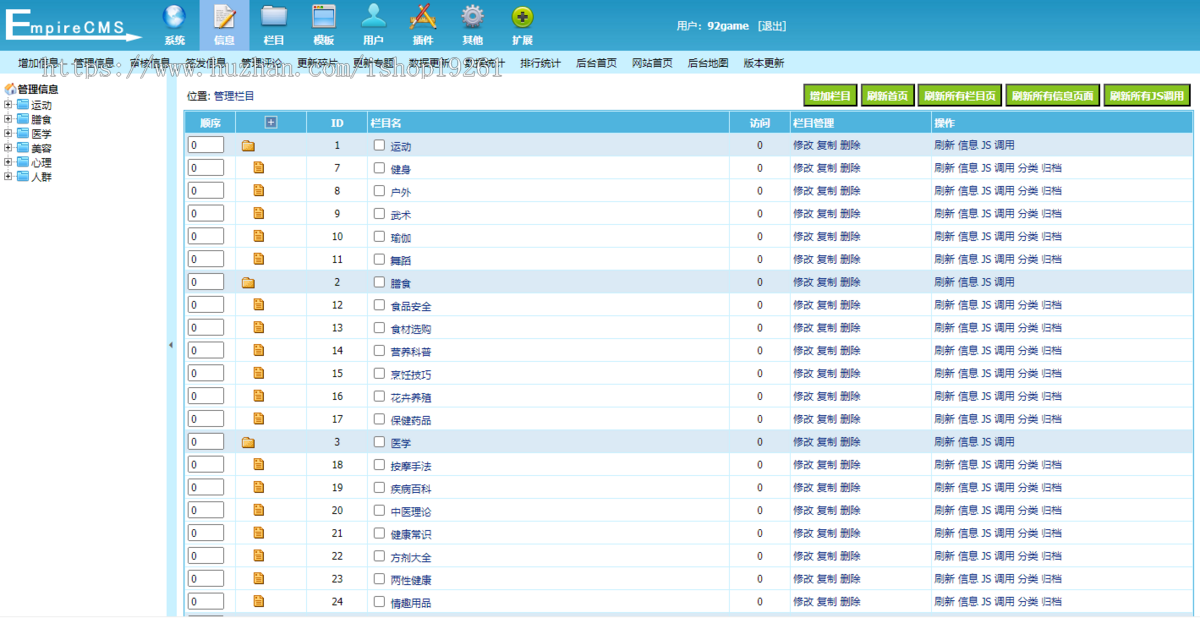Expand the 美容 tree node

(8, 147)
